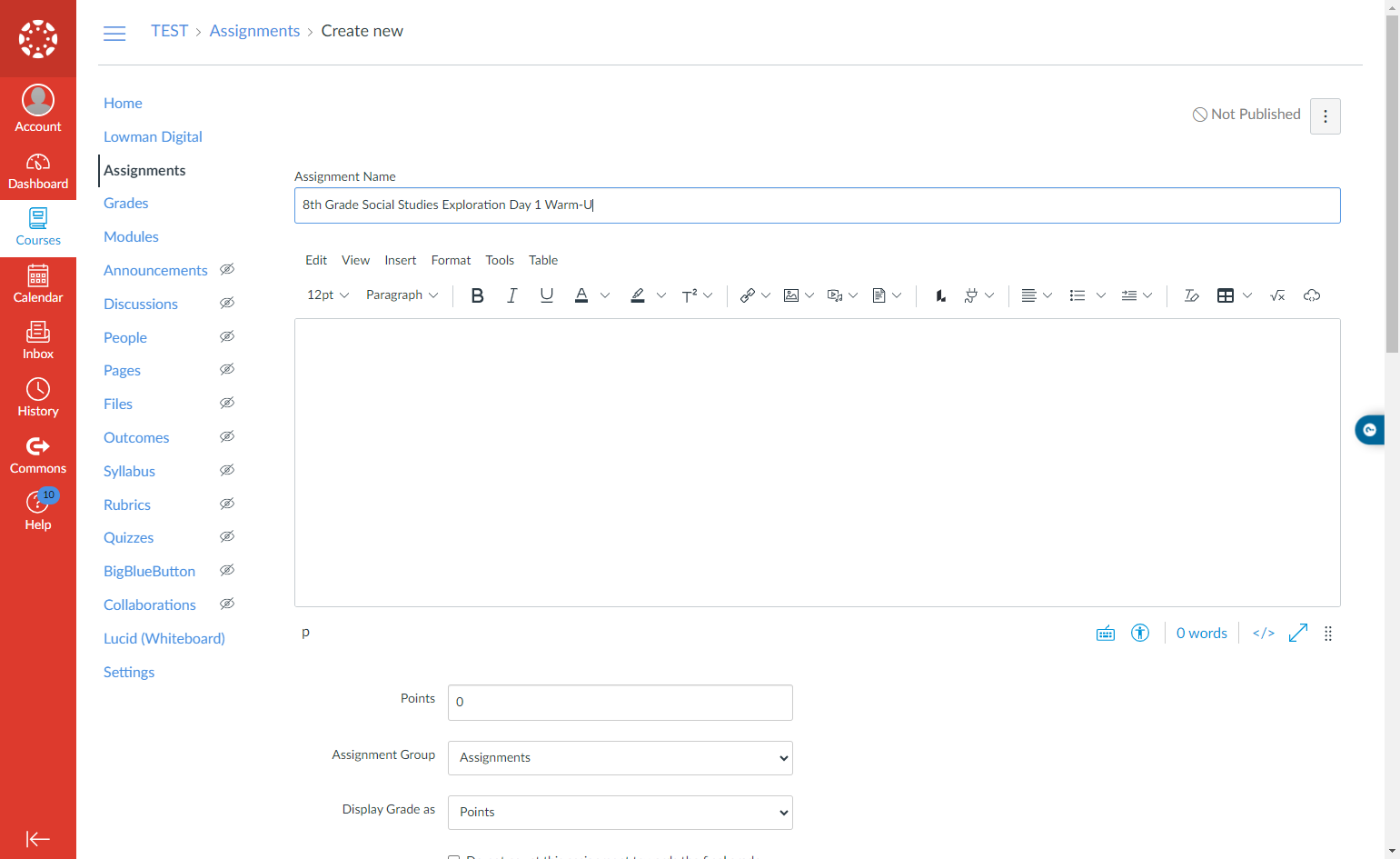Click the text color letter A icon
This screenshot has width=1400, height=859.
click(581, 295)
